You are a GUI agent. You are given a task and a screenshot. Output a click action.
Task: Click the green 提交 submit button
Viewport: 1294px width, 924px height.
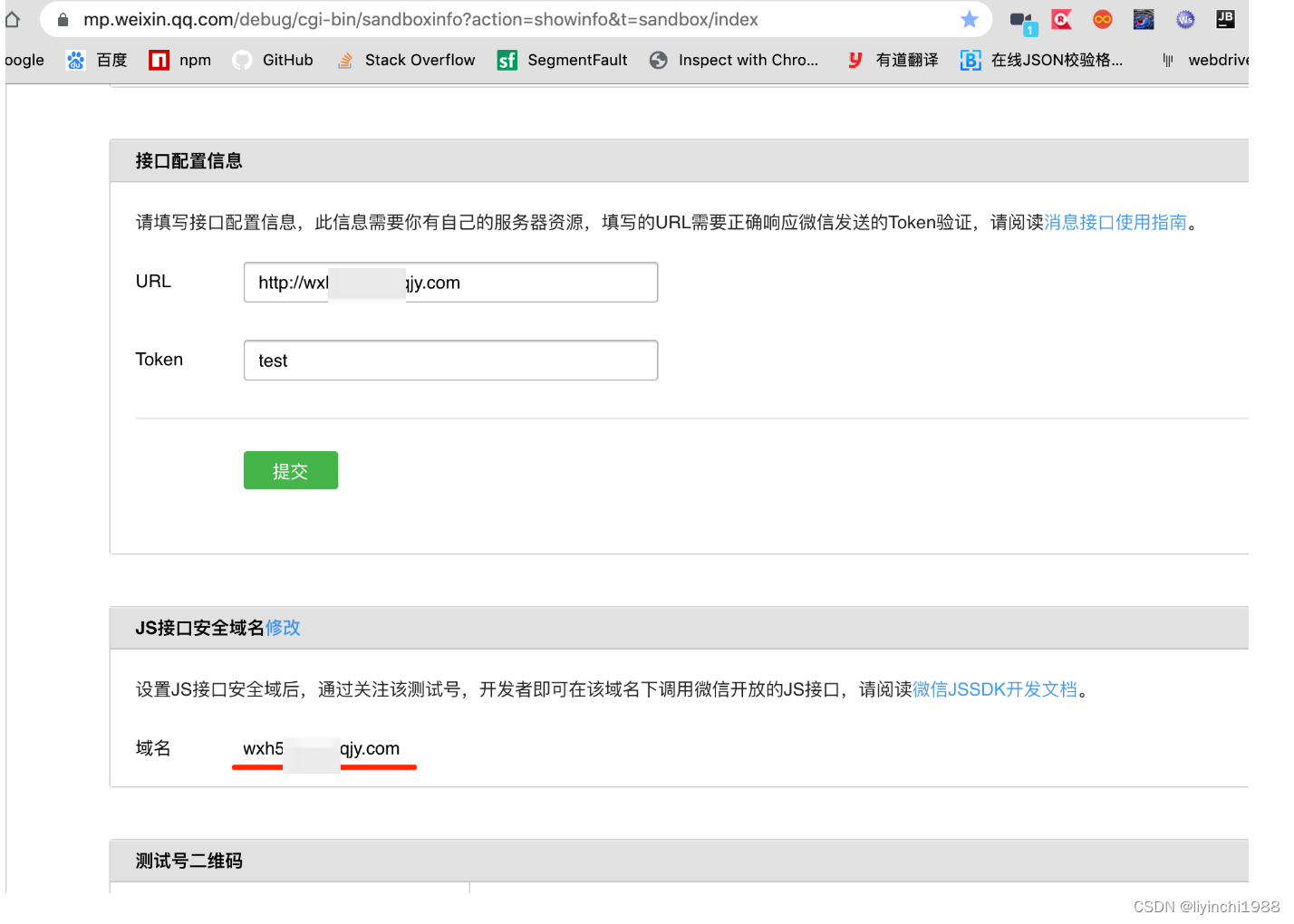[x=290, y=470]
